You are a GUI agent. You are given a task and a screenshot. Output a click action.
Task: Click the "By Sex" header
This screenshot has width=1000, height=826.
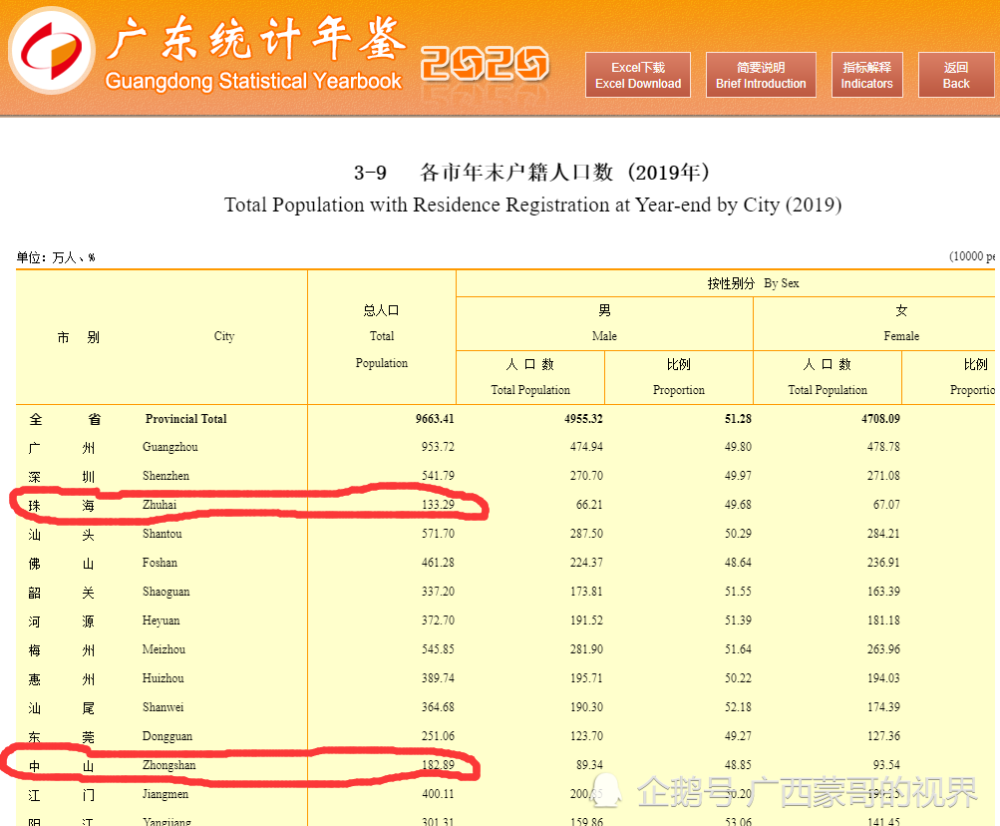coord(781,283)
